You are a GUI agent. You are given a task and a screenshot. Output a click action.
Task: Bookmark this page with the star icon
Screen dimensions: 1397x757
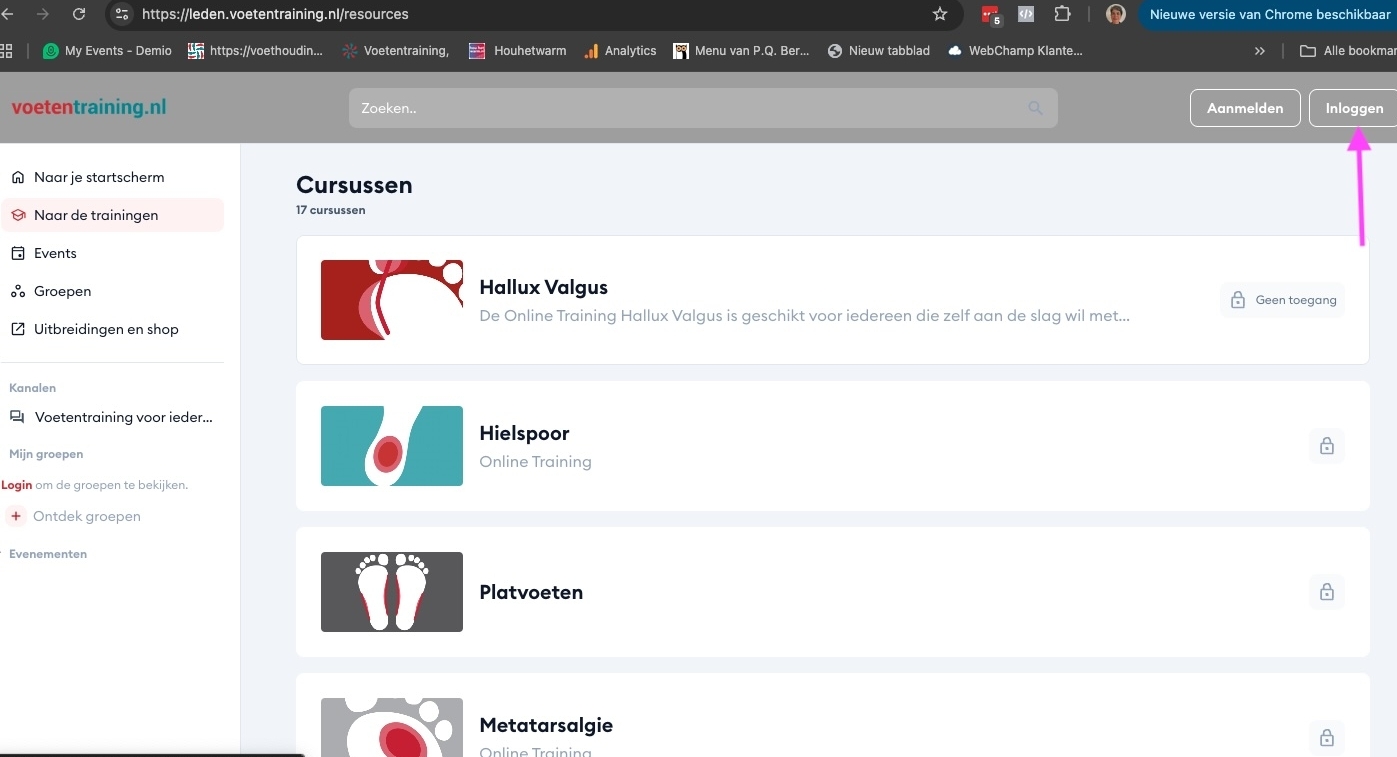click(939, 15)
